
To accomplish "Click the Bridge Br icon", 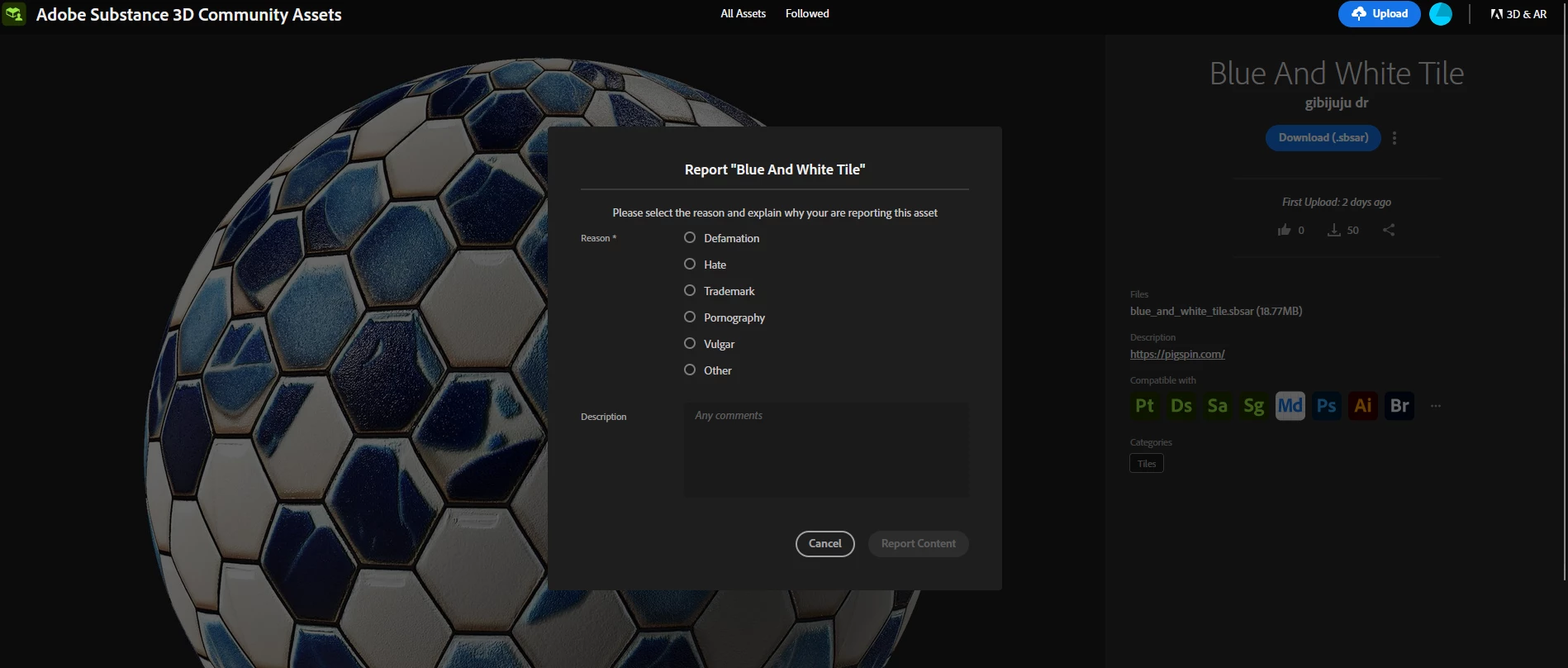I will tap(1399, 406).
